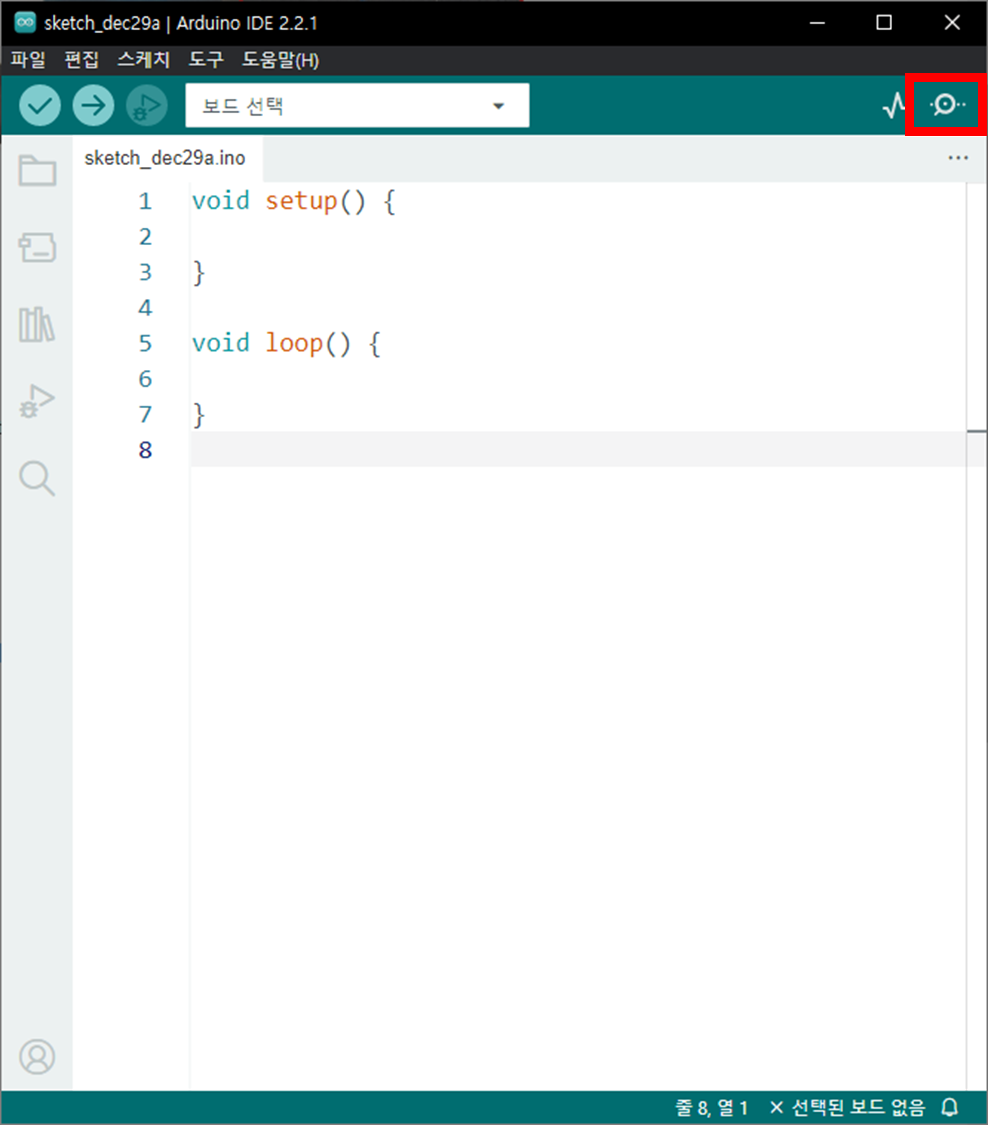This screenshot has height=1125, width=988.
Task: Expand the three-dot tab options menu
Action: [x=957, y=158]
